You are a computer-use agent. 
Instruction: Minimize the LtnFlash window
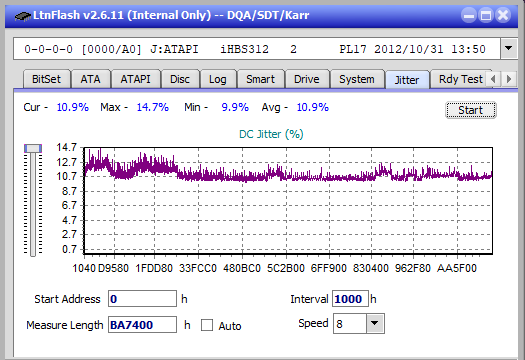[469, 15]
